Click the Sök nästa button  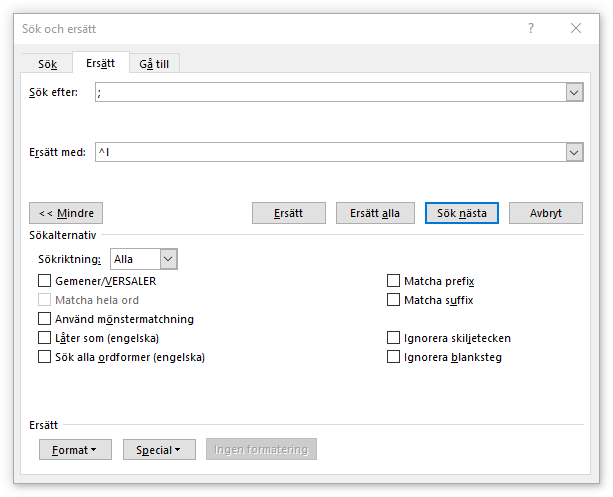coord(462,213)
